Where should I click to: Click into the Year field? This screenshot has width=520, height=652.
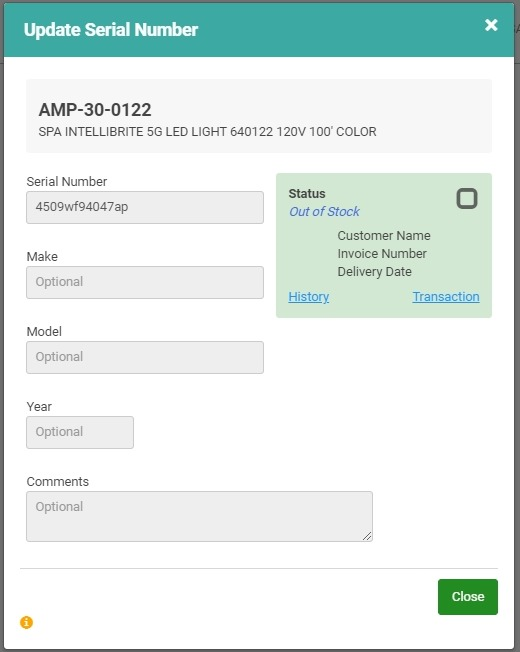click(x=80, y=432)
